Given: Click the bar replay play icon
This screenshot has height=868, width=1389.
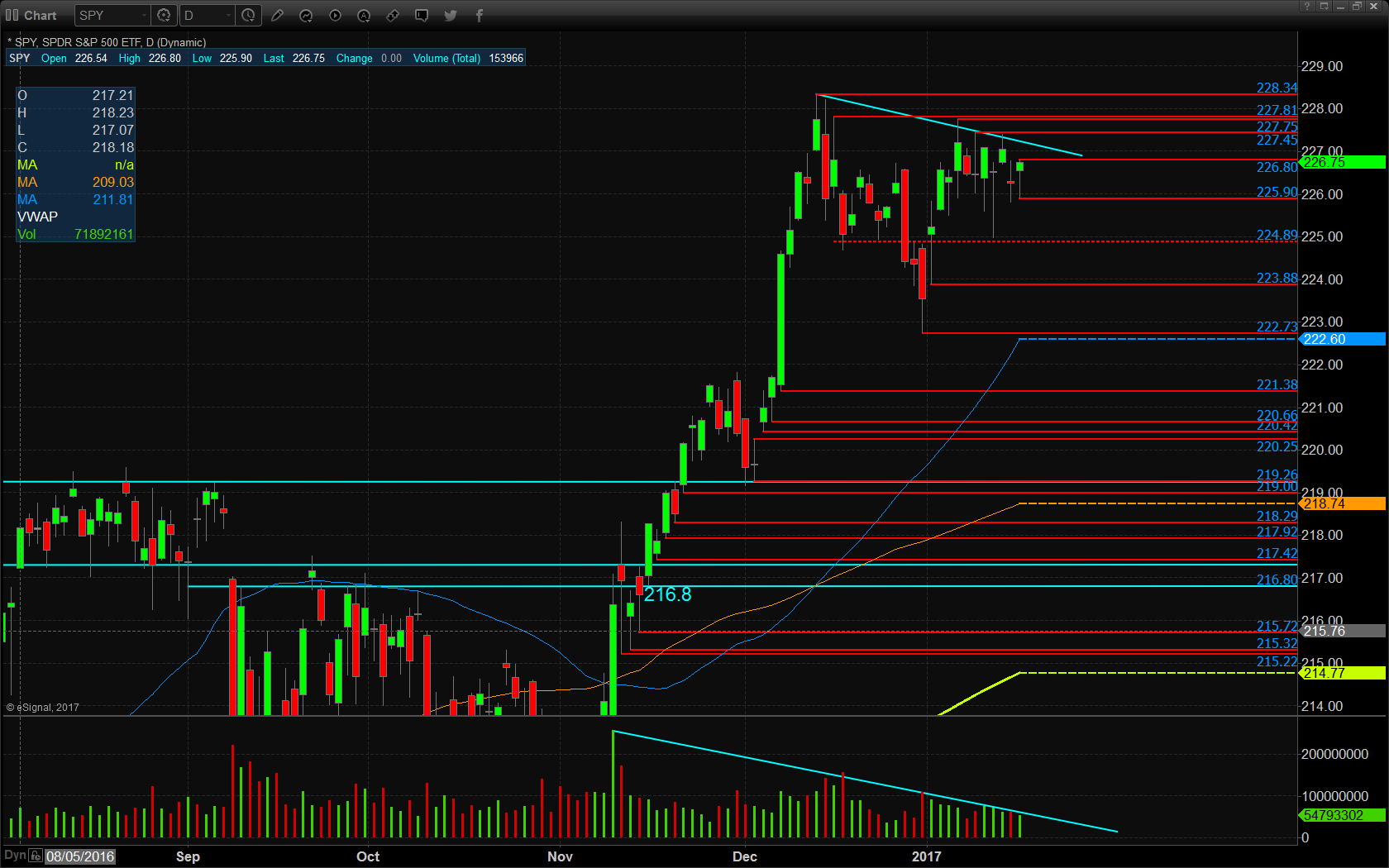Looking at the screenshot, I should click(x=335, y=15).
